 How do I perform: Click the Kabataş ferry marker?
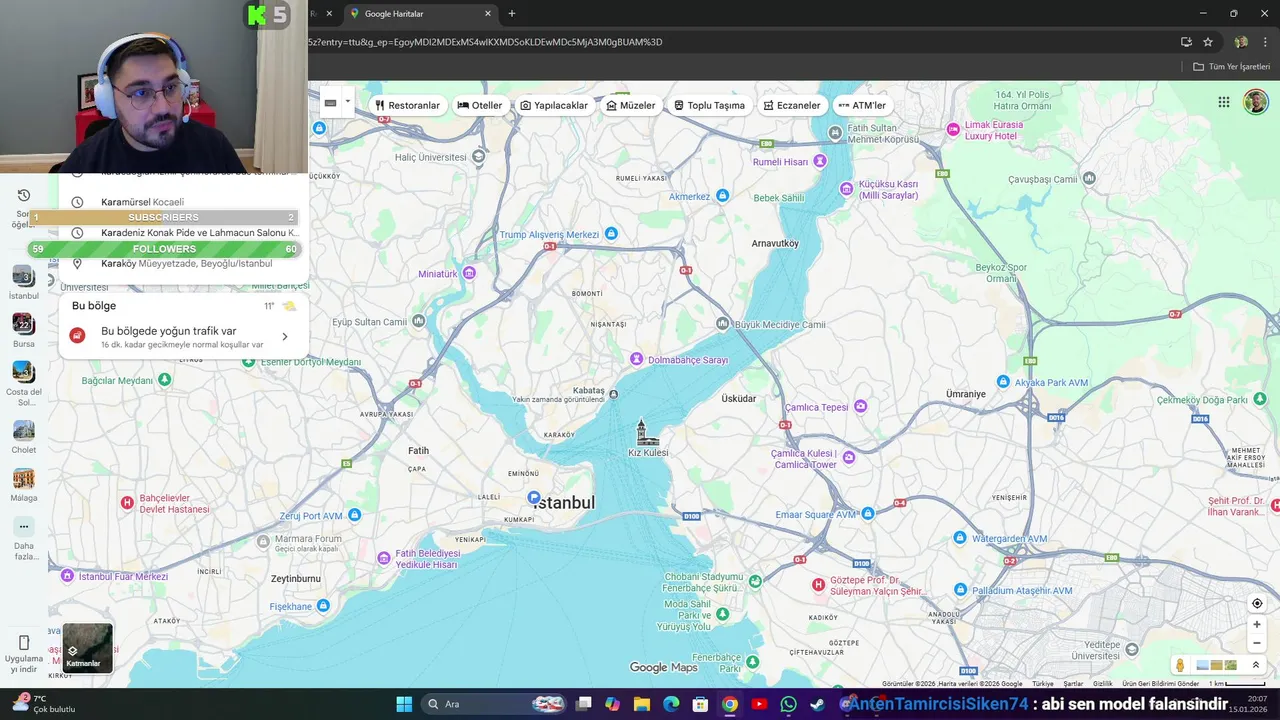(x=613, y=394)
